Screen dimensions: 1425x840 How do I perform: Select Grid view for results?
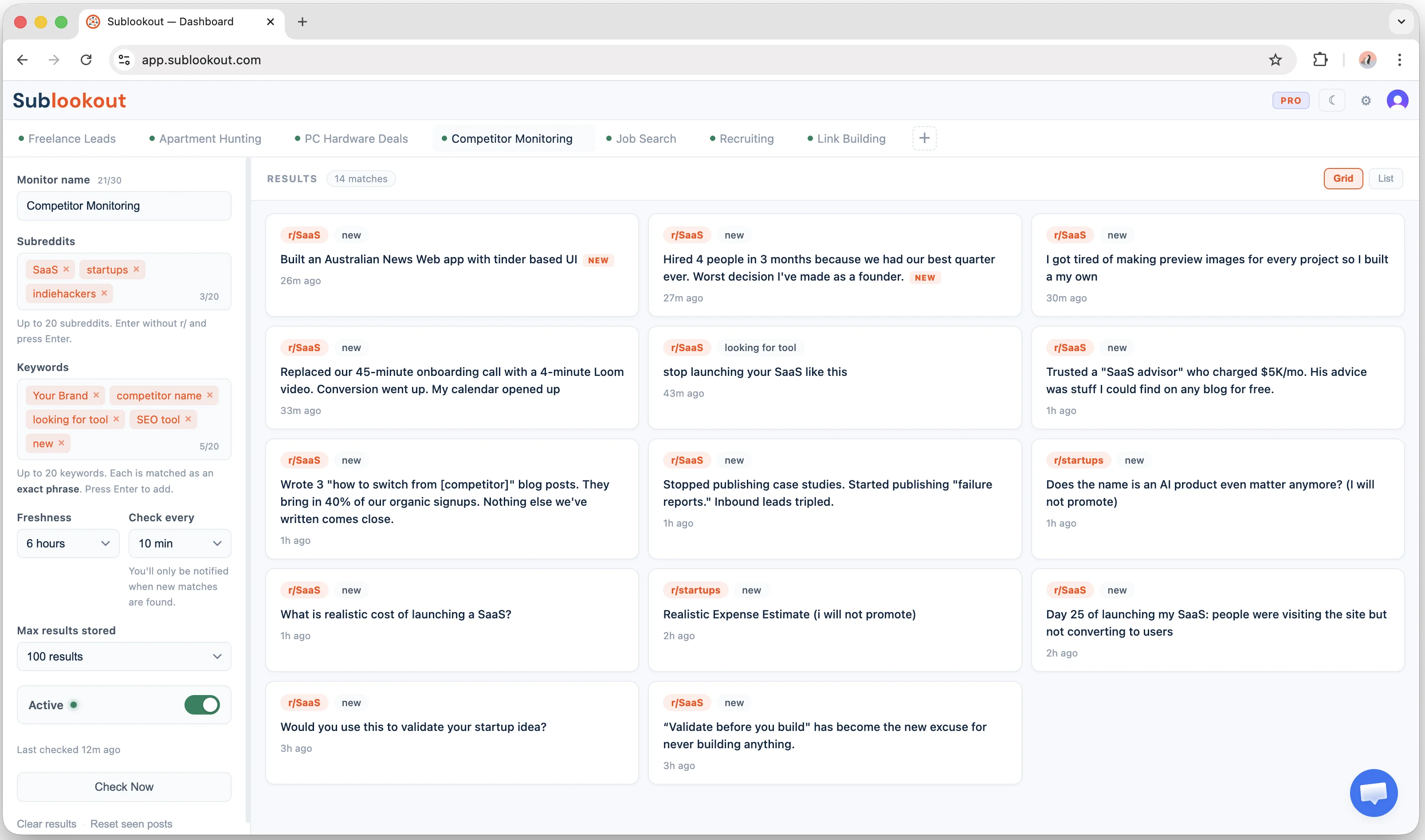pyautogui.click(x=1343, y=178)
